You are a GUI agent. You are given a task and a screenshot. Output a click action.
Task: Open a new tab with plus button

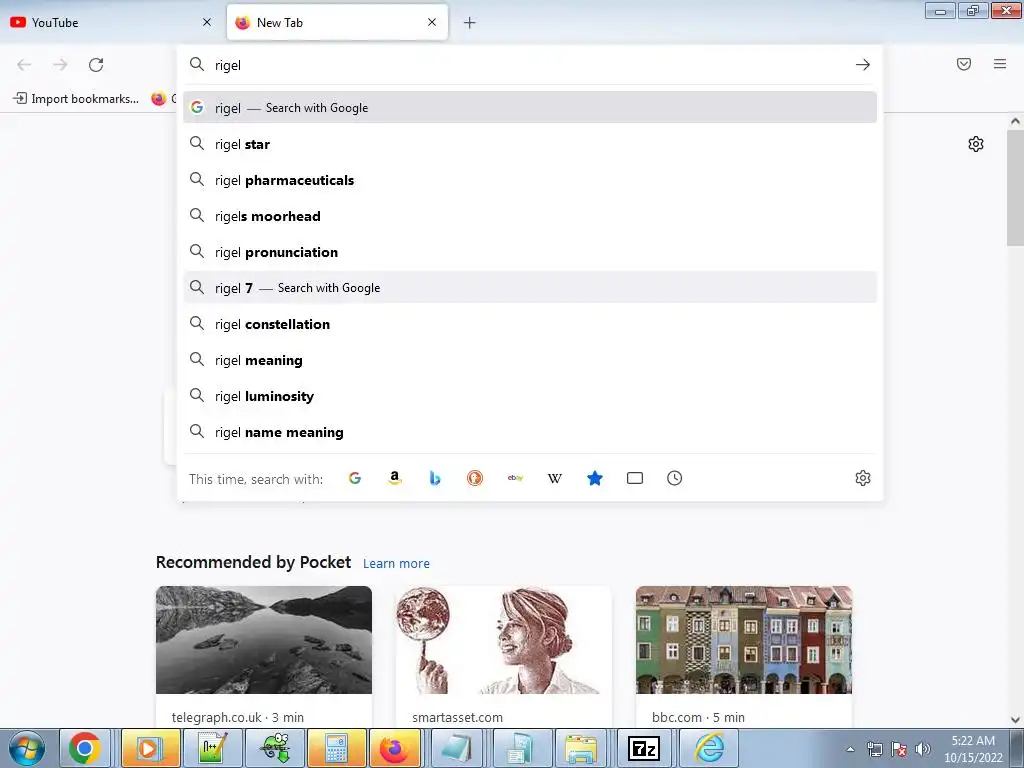point(470,23)
